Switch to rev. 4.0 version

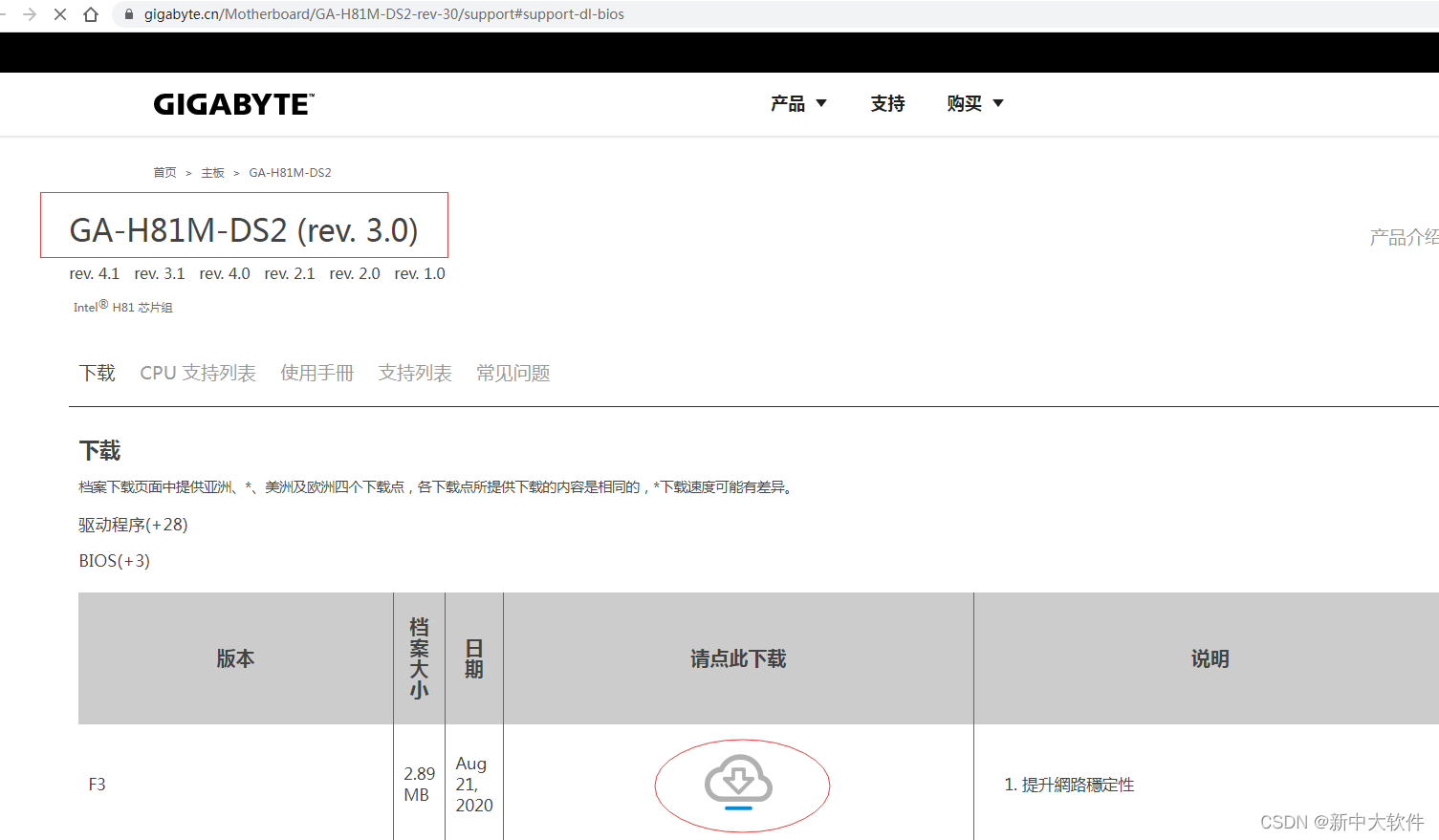click(225, 273)
